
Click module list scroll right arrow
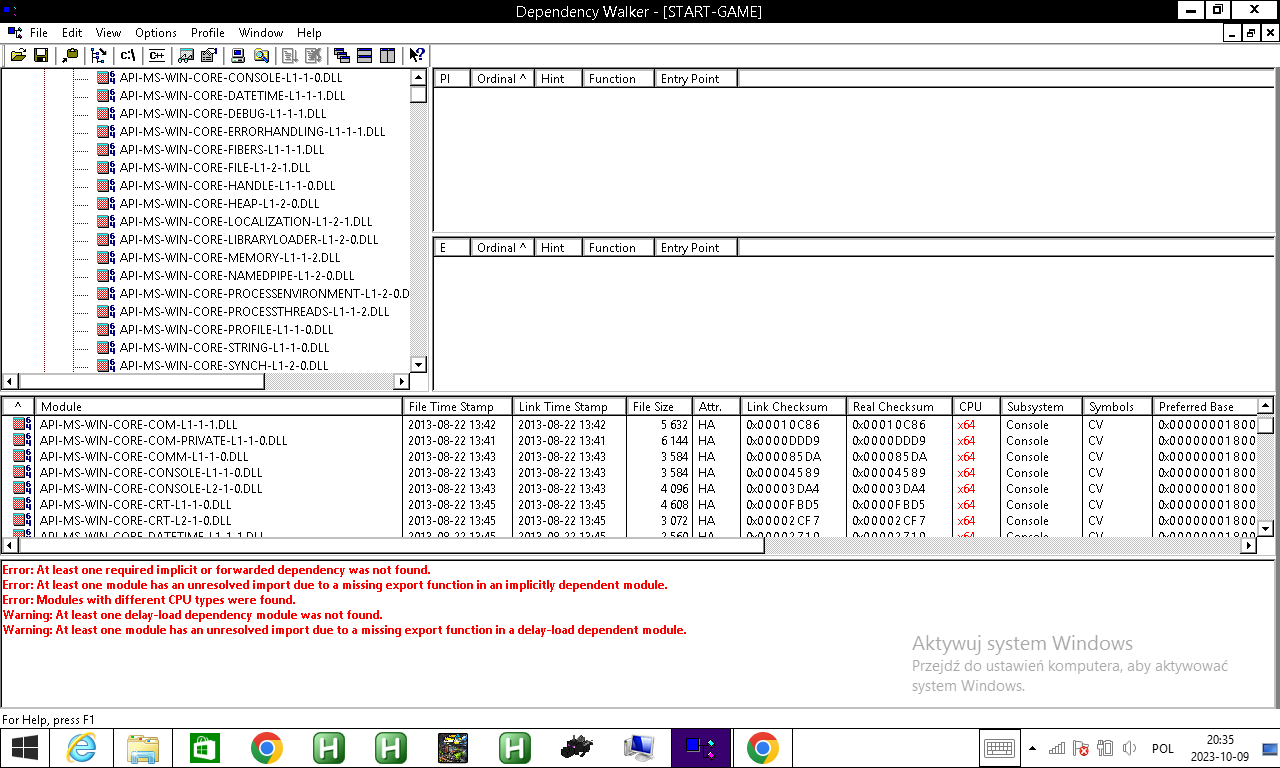click(x=1248, y=546)
